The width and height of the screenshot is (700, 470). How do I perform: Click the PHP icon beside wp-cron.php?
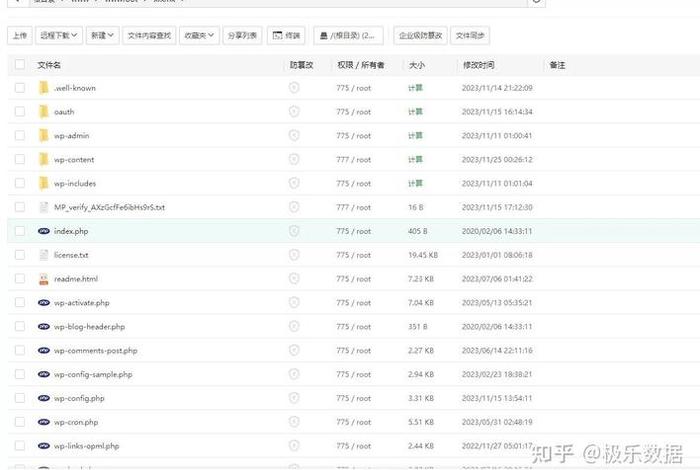tap(43, 422)
